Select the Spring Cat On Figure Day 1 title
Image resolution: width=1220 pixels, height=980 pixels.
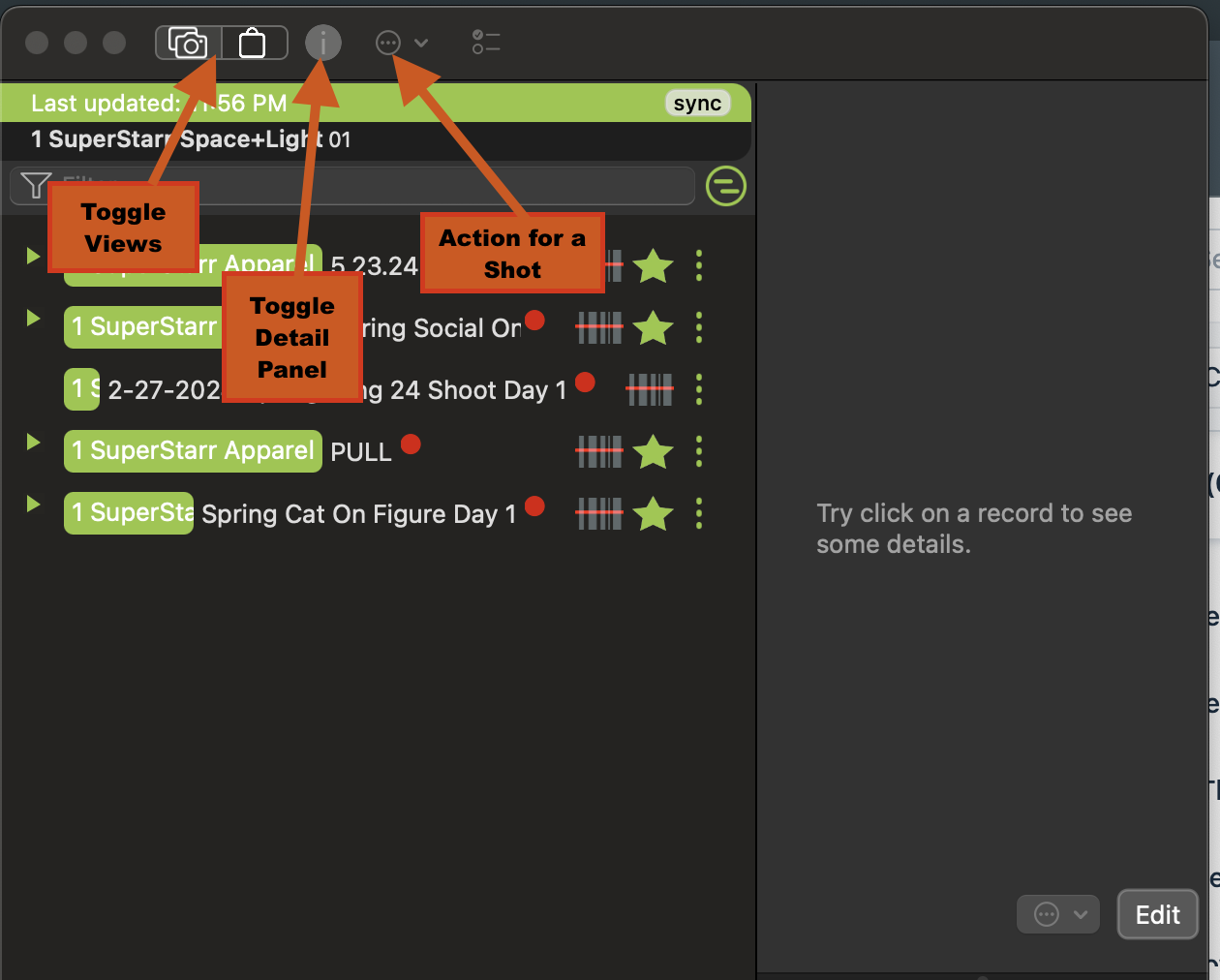coord(359,514)
